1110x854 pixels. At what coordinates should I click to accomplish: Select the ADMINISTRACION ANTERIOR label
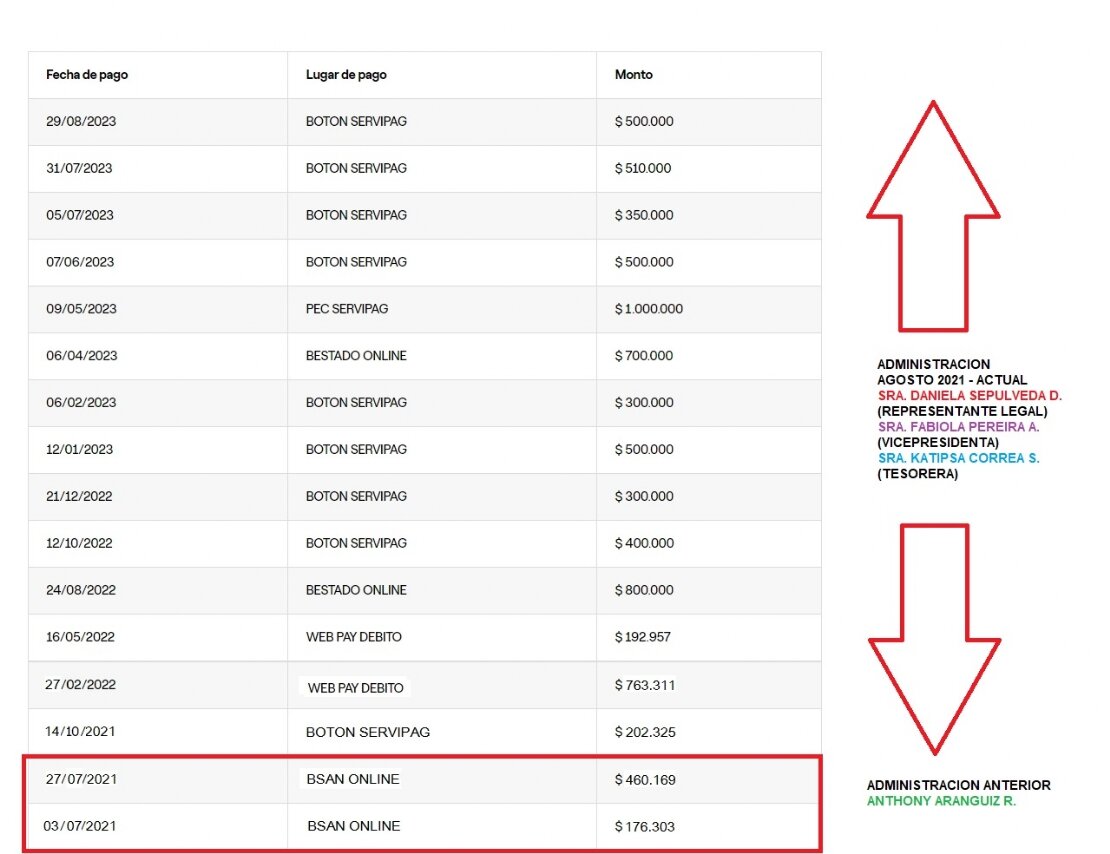click(x=958, y=786)
